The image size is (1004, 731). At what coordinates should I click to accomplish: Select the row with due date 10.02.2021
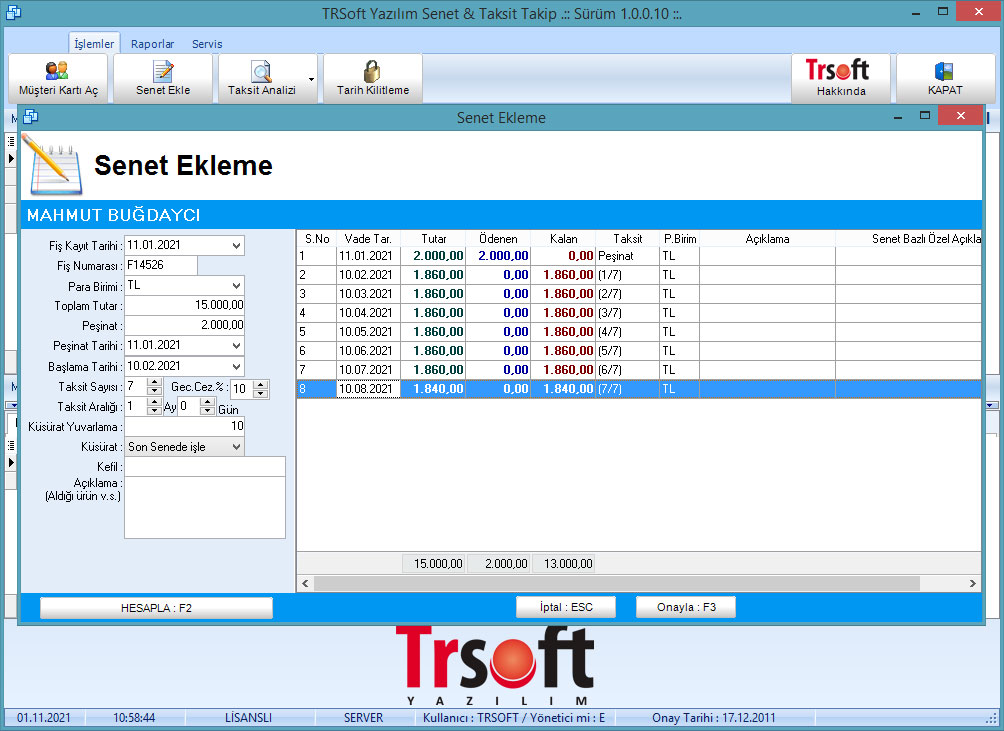[x=639, y=275]
